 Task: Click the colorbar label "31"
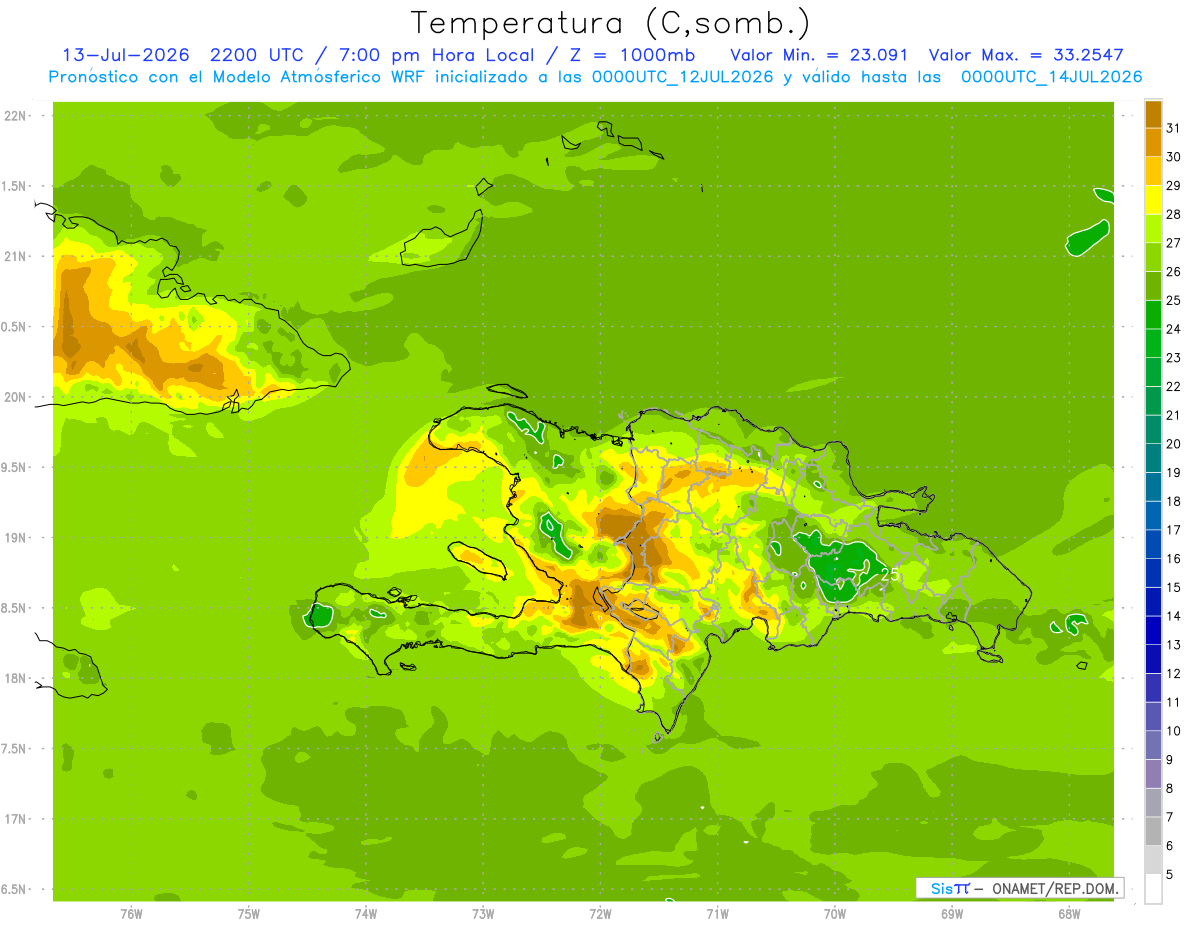pos(1173,128)
